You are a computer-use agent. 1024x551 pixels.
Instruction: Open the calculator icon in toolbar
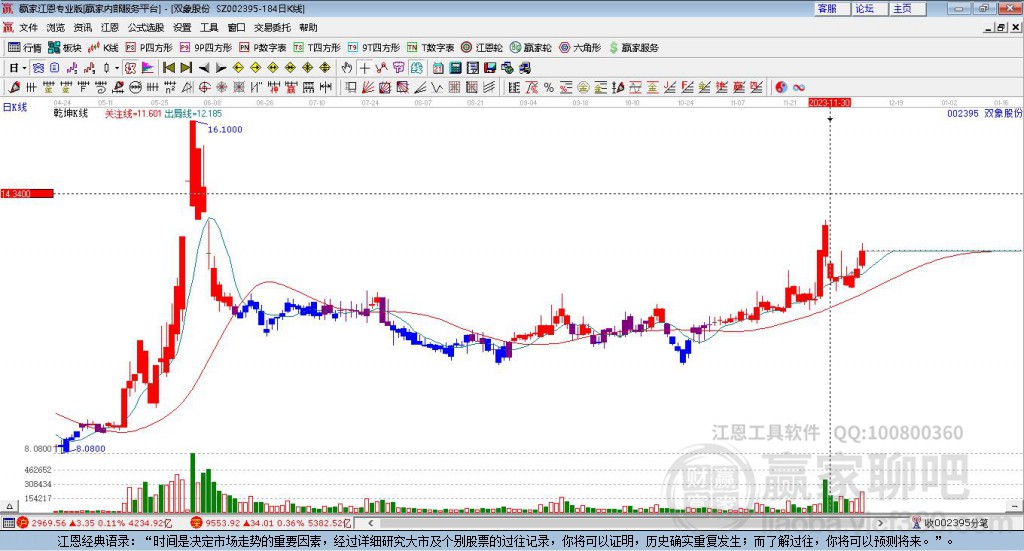455,68
